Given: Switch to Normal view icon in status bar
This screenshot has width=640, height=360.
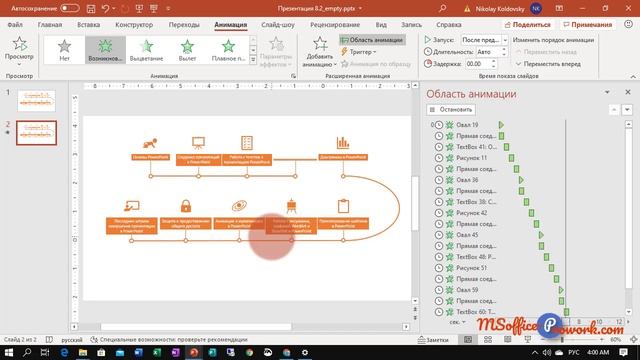Looking at the screenshot, I should [468, 340].
